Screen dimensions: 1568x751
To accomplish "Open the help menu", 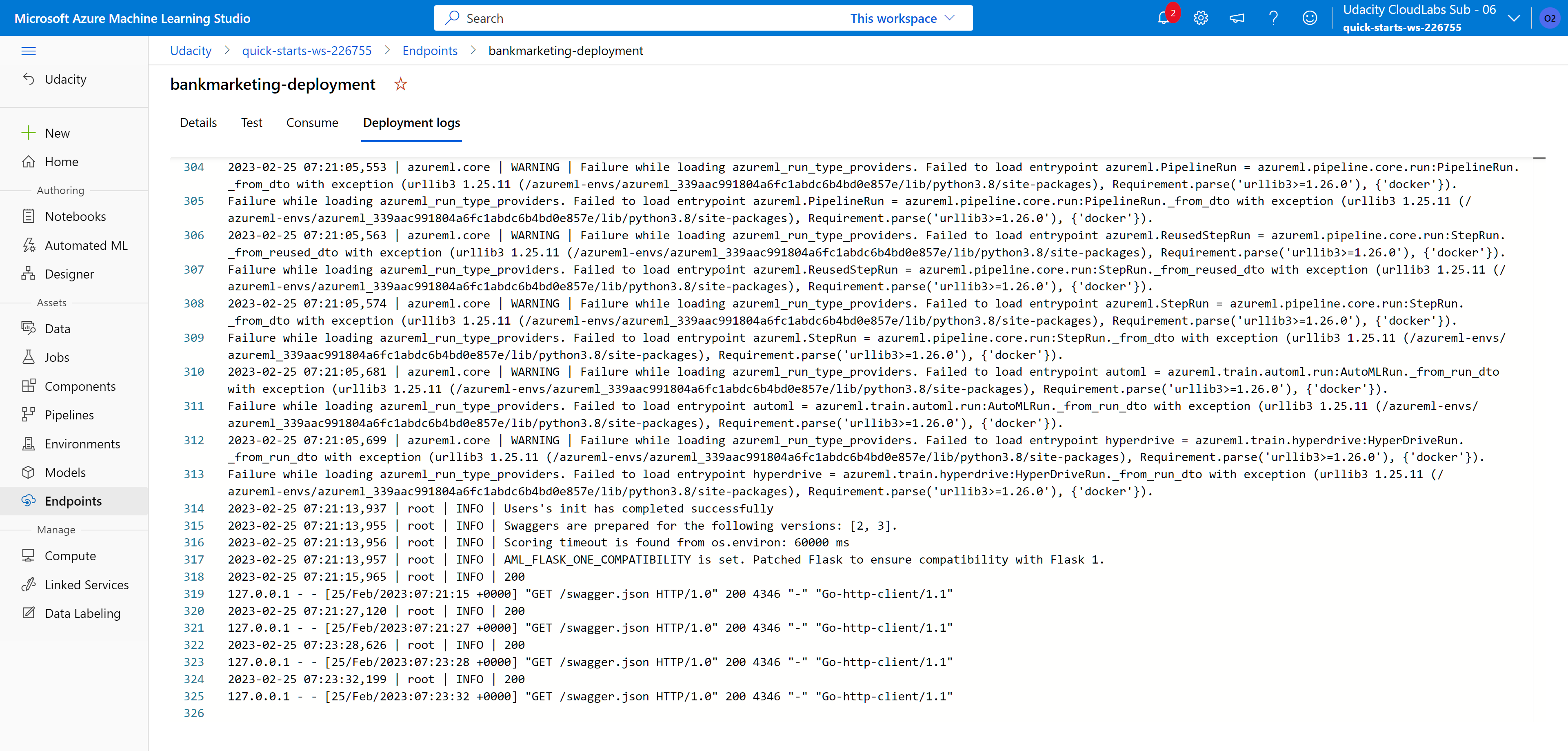I will tap(1273, 18).
